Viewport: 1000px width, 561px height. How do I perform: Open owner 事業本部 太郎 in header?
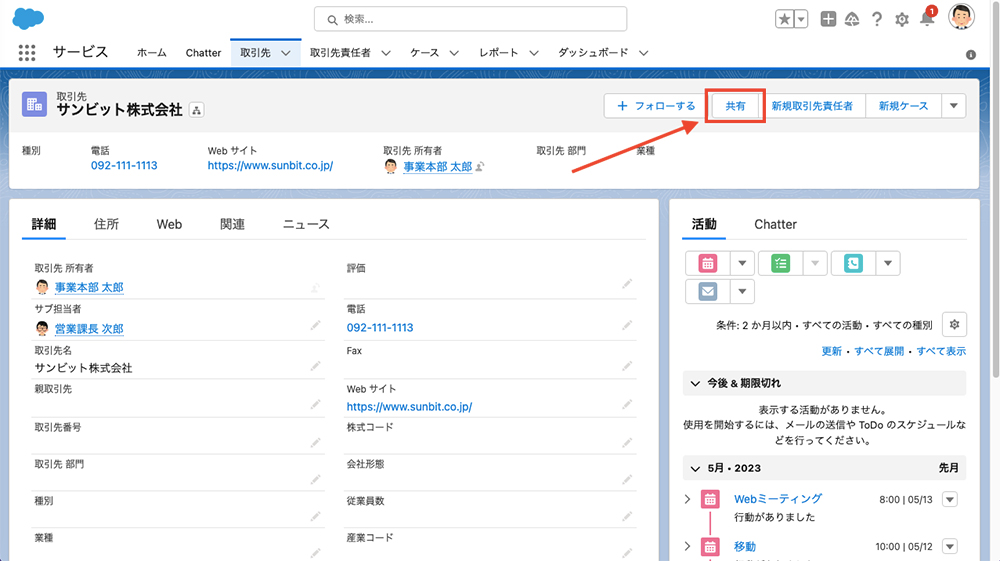(x=438, y=166)
